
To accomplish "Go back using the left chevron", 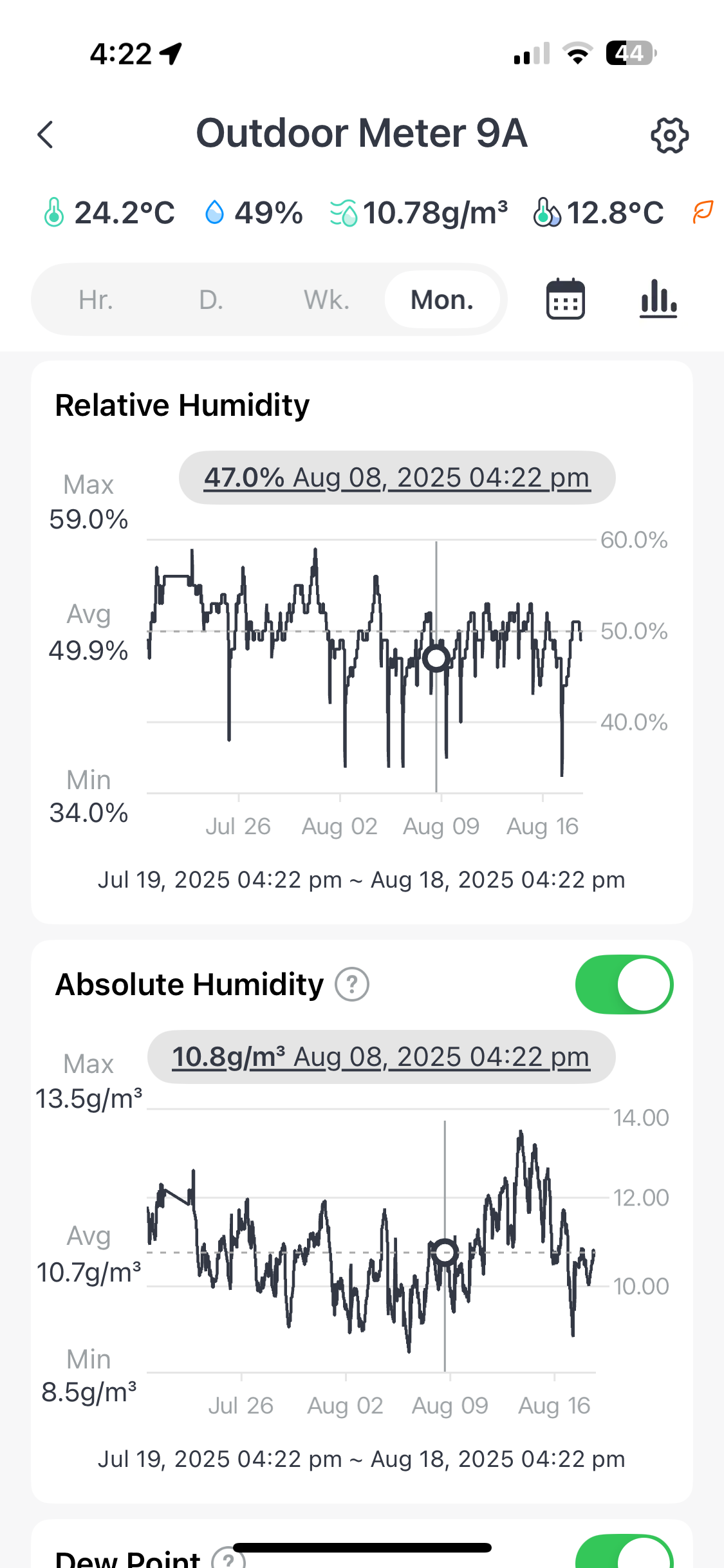I will pyautogui.click(x=46, y=135).
